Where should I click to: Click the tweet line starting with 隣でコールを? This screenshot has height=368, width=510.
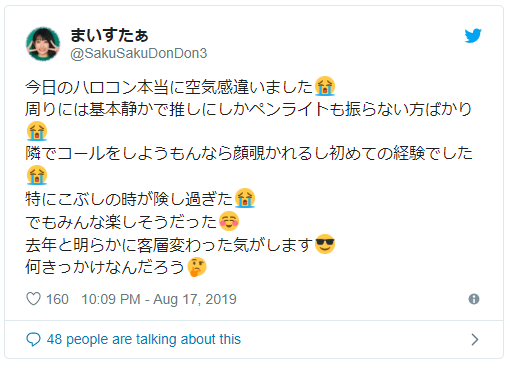click(249, 153)
